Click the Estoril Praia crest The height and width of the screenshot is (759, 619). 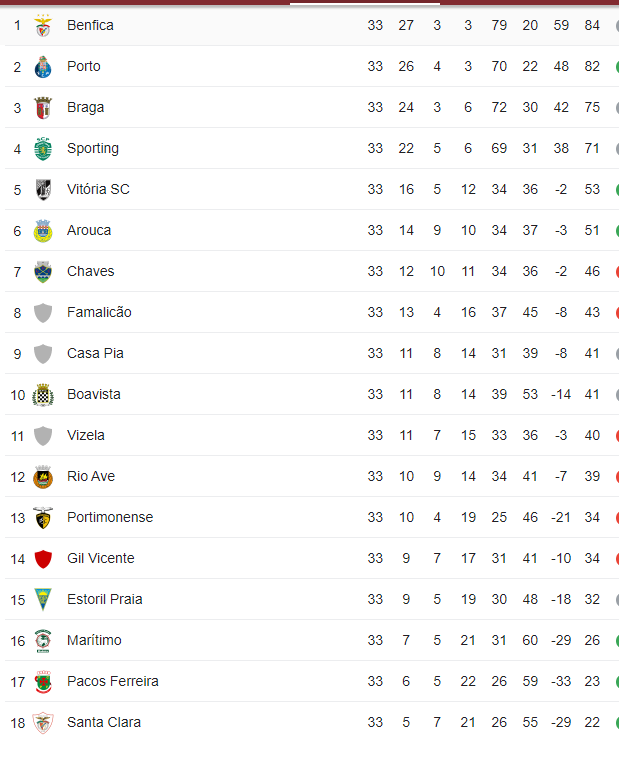(43, 600)
